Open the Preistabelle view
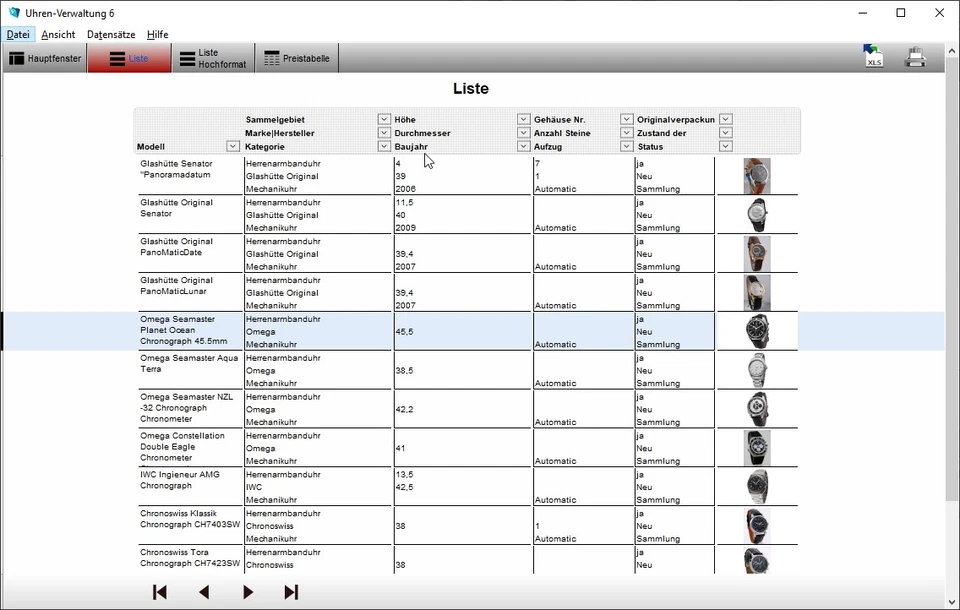 coord(297,57)
